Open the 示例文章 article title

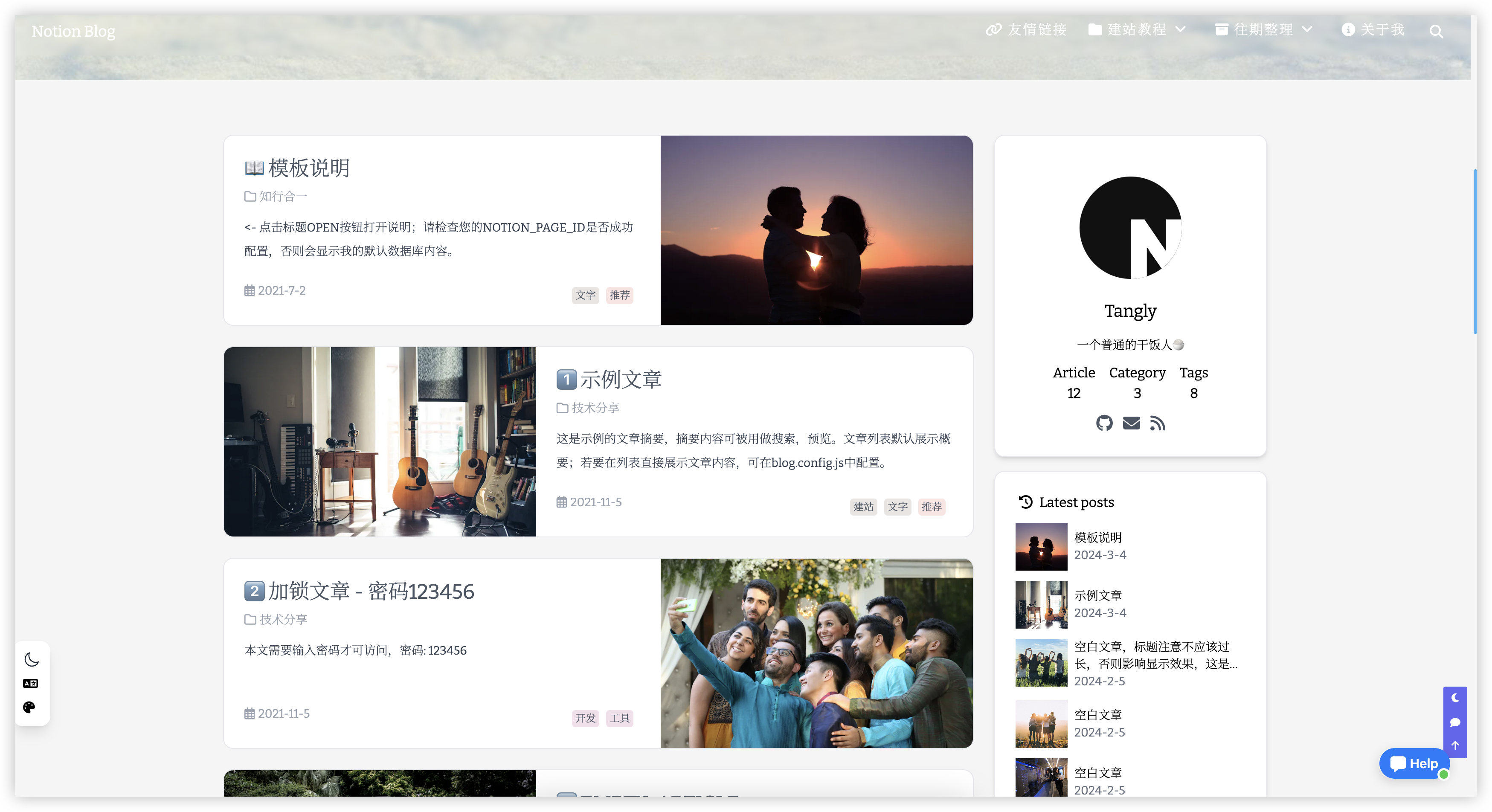coord(621,380)
